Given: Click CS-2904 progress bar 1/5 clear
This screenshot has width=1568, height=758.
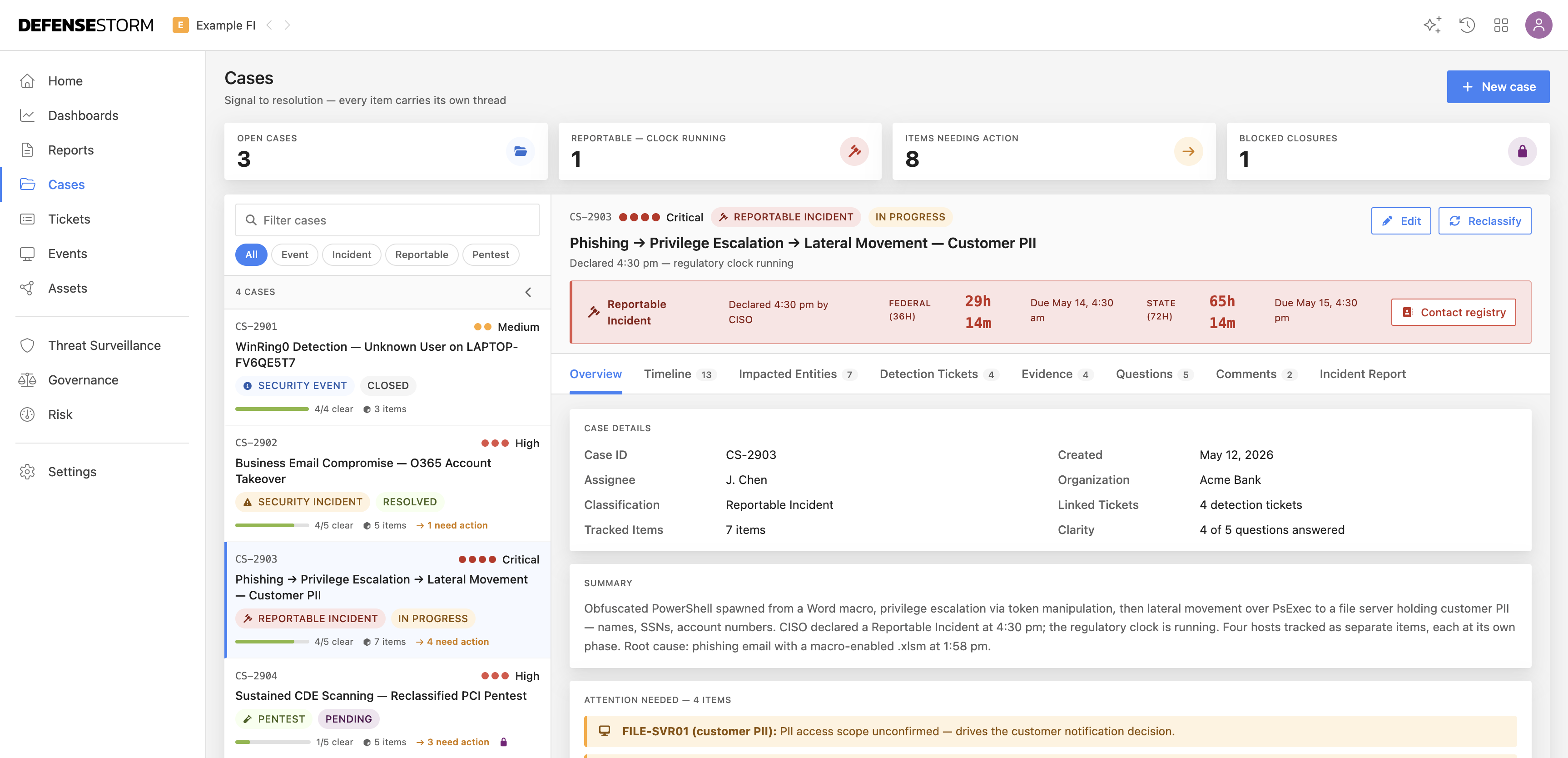Looking at the screenshot, I should [273, 742].
